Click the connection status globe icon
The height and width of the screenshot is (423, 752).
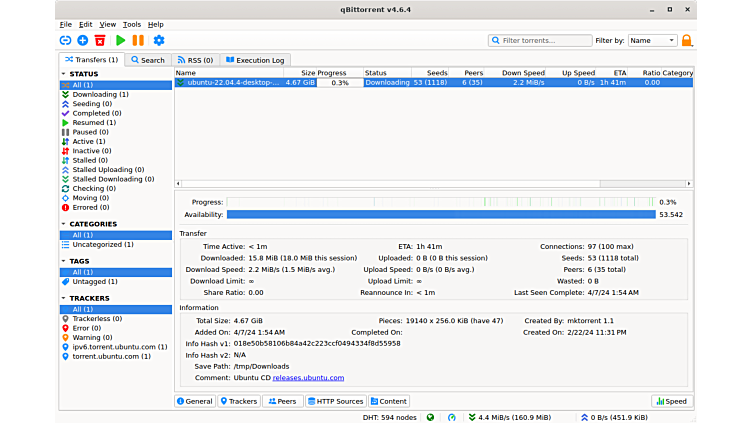click(430, 417)
